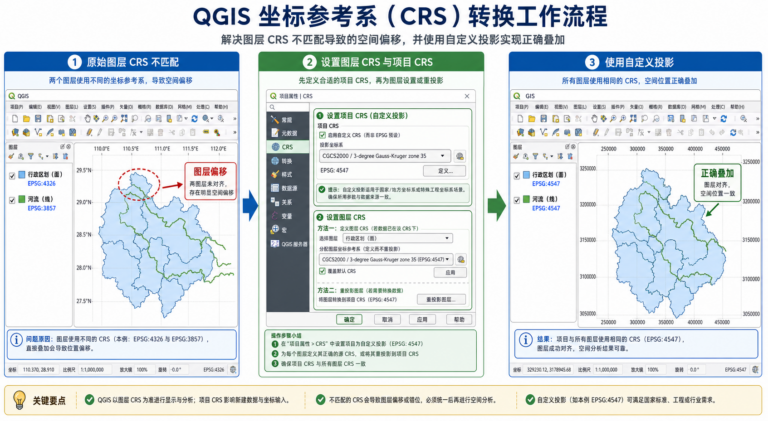Open 选择图层 dropdown showing 行政区划
768x421 pixels.
(397, 238)
